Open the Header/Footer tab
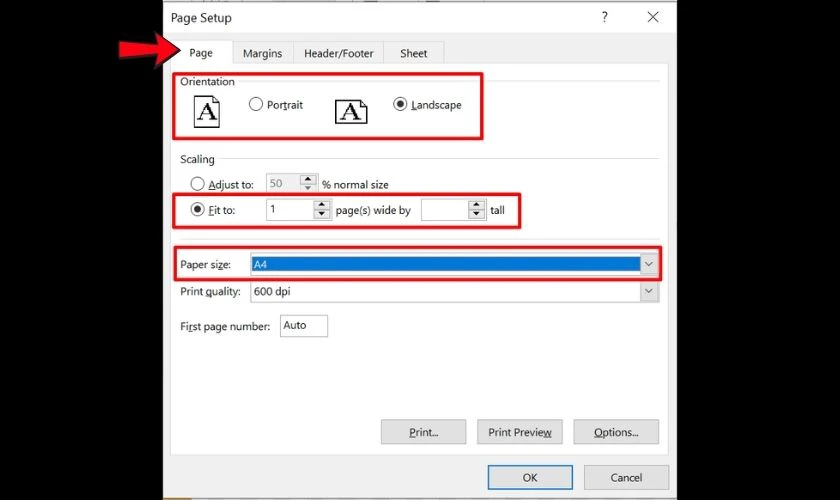The height and width of the screenshot is (500, 840). tap(338, 53)
